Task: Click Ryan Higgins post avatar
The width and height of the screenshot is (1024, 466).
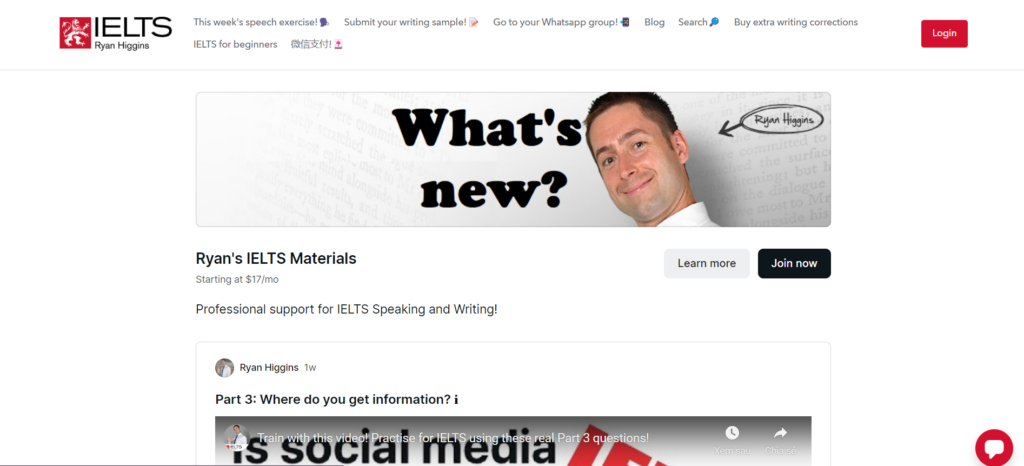Action: click(225, 367)
